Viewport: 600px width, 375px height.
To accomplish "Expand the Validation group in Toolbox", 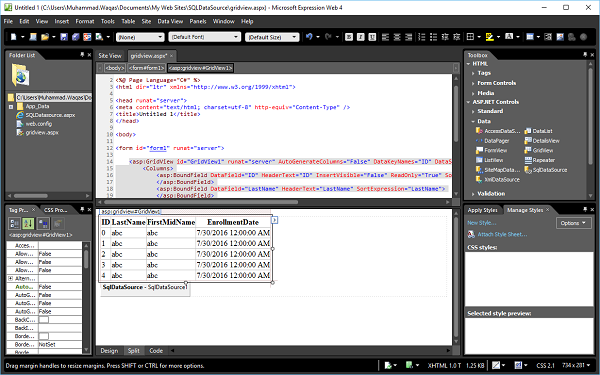I will (473, 194).
